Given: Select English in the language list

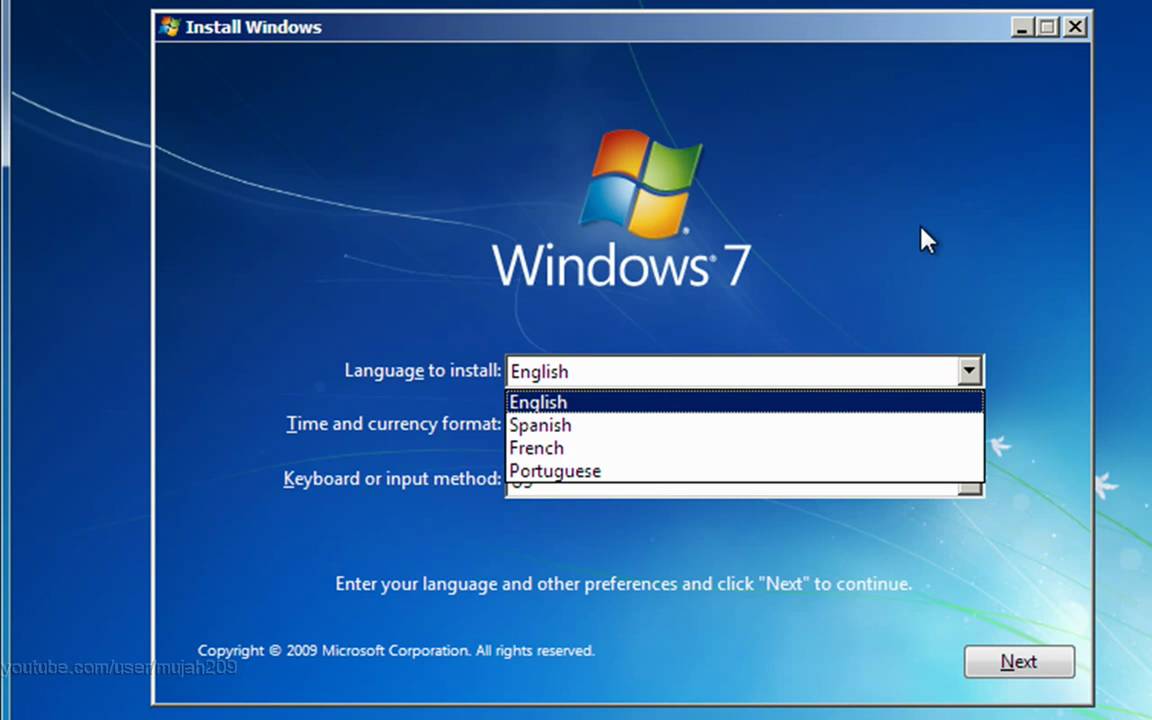Looking at the screenshot, I should (x=745, y=403).
